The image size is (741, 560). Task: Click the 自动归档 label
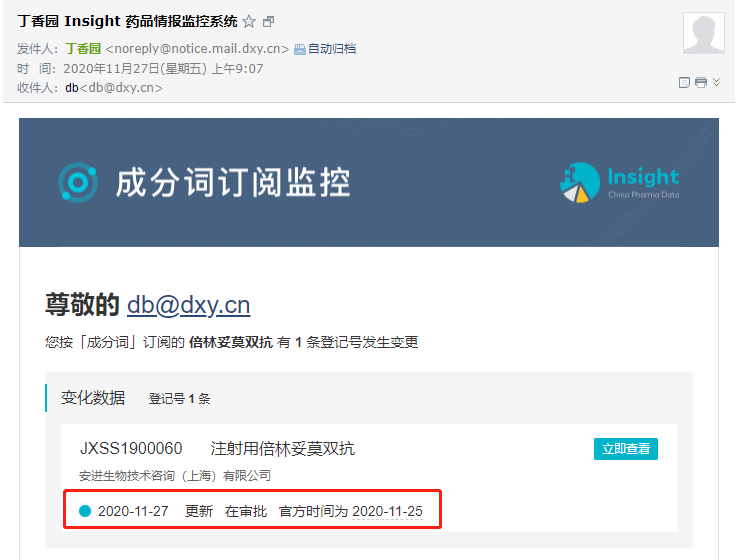point(332,49)
